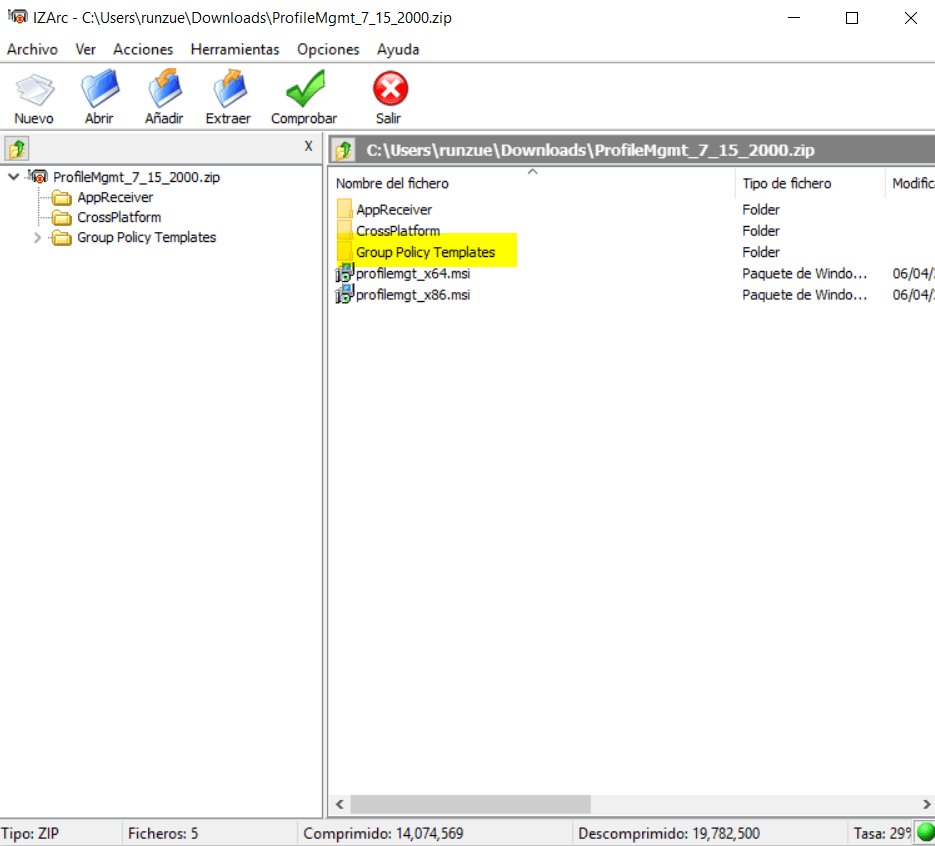
Task: Select the Añadir icon to add files
Action: [x=163, y=90]
